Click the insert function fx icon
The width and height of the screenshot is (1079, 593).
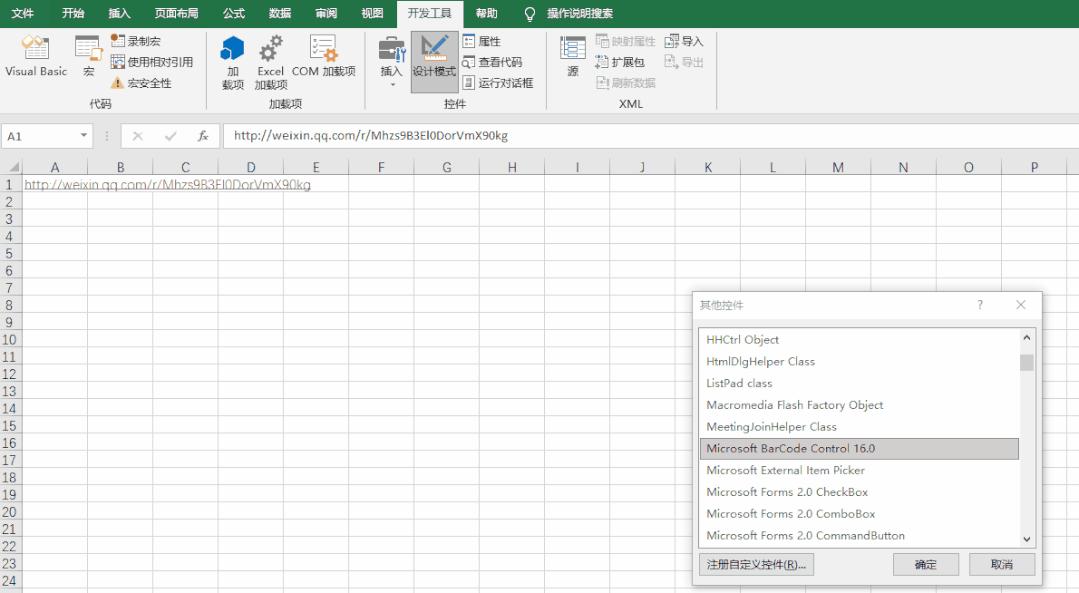[x=203, y=136]
